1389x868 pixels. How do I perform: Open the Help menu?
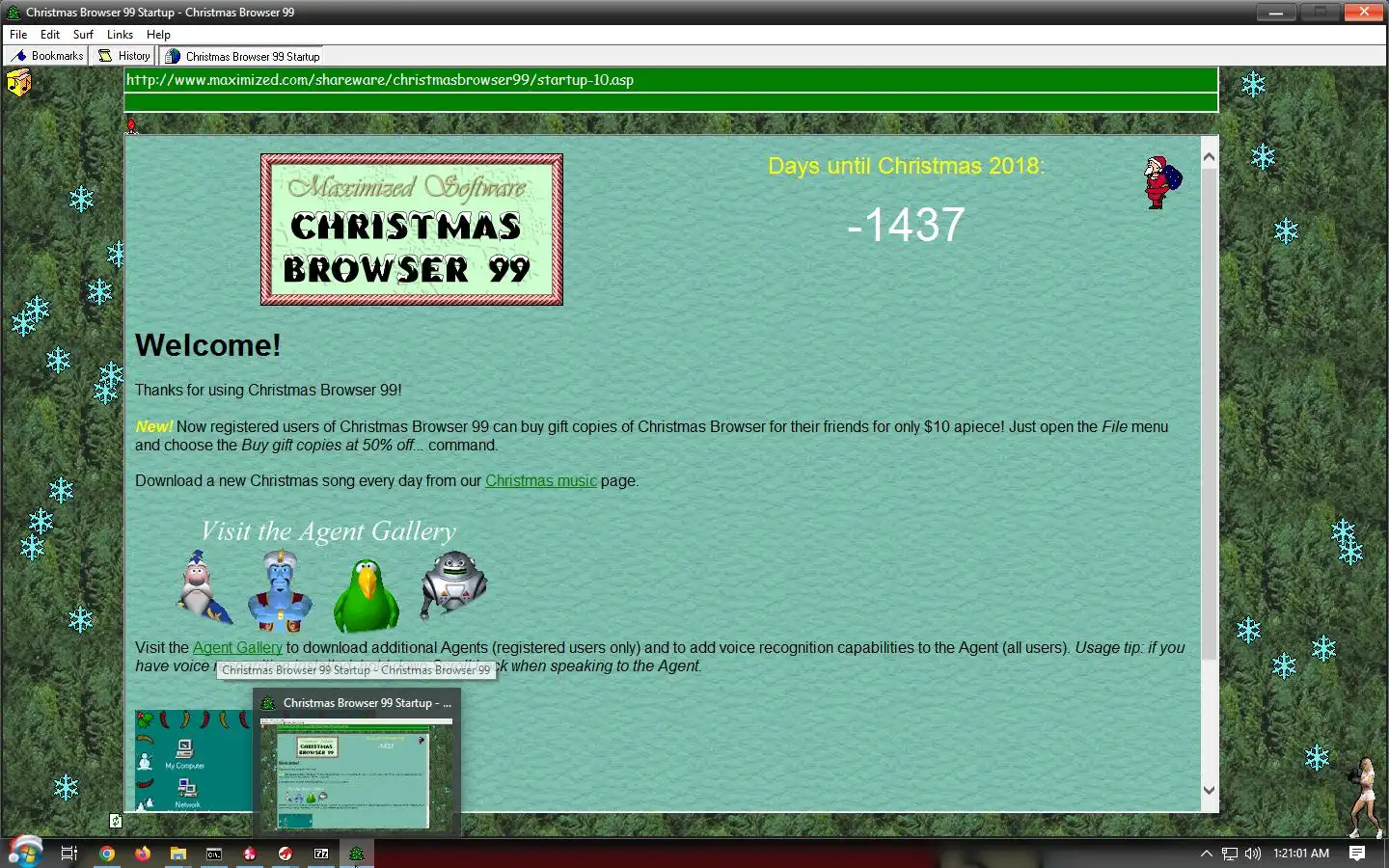point(158,34)
